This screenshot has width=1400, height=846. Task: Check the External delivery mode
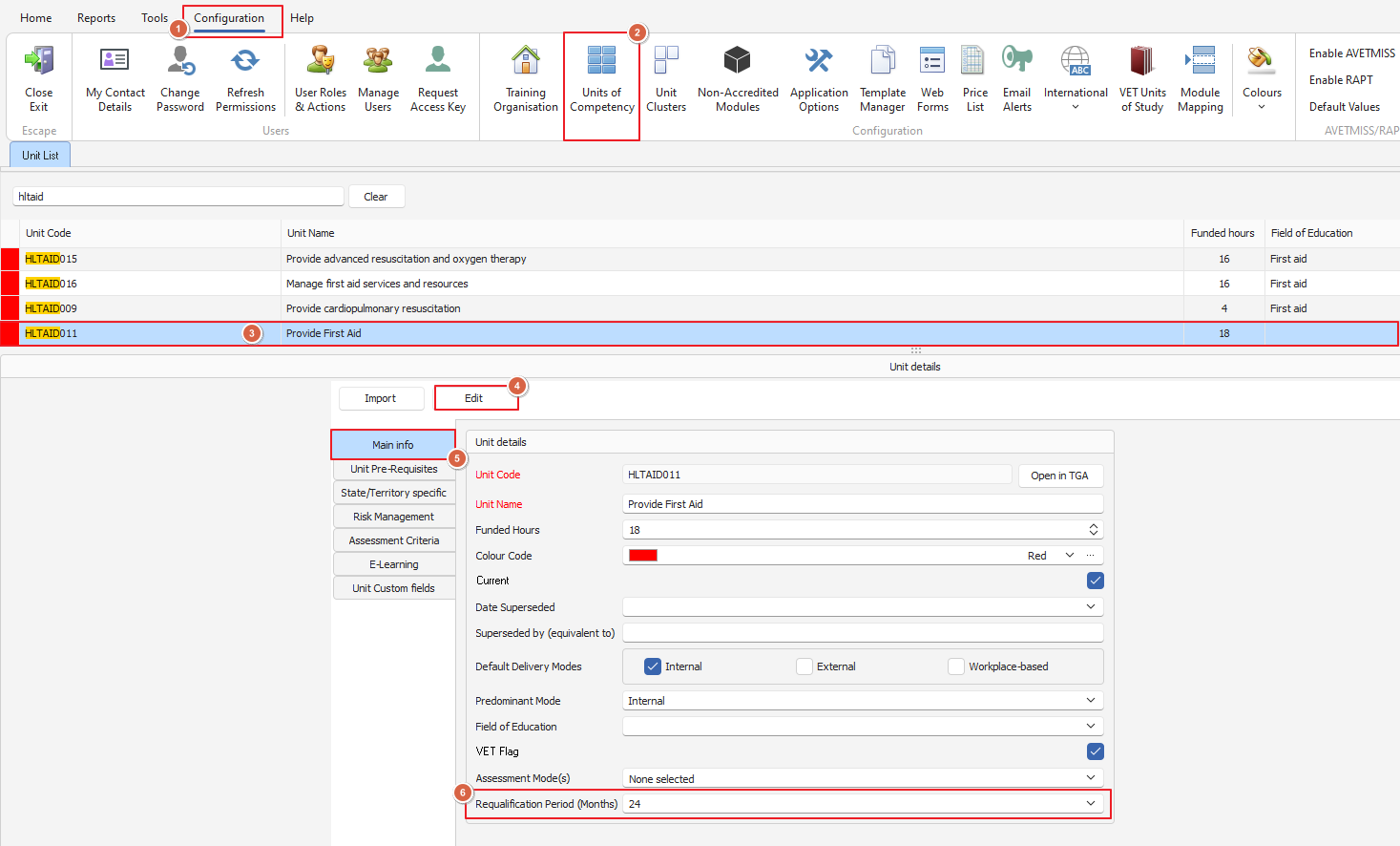pyautogui.click(x=804, y=666)
